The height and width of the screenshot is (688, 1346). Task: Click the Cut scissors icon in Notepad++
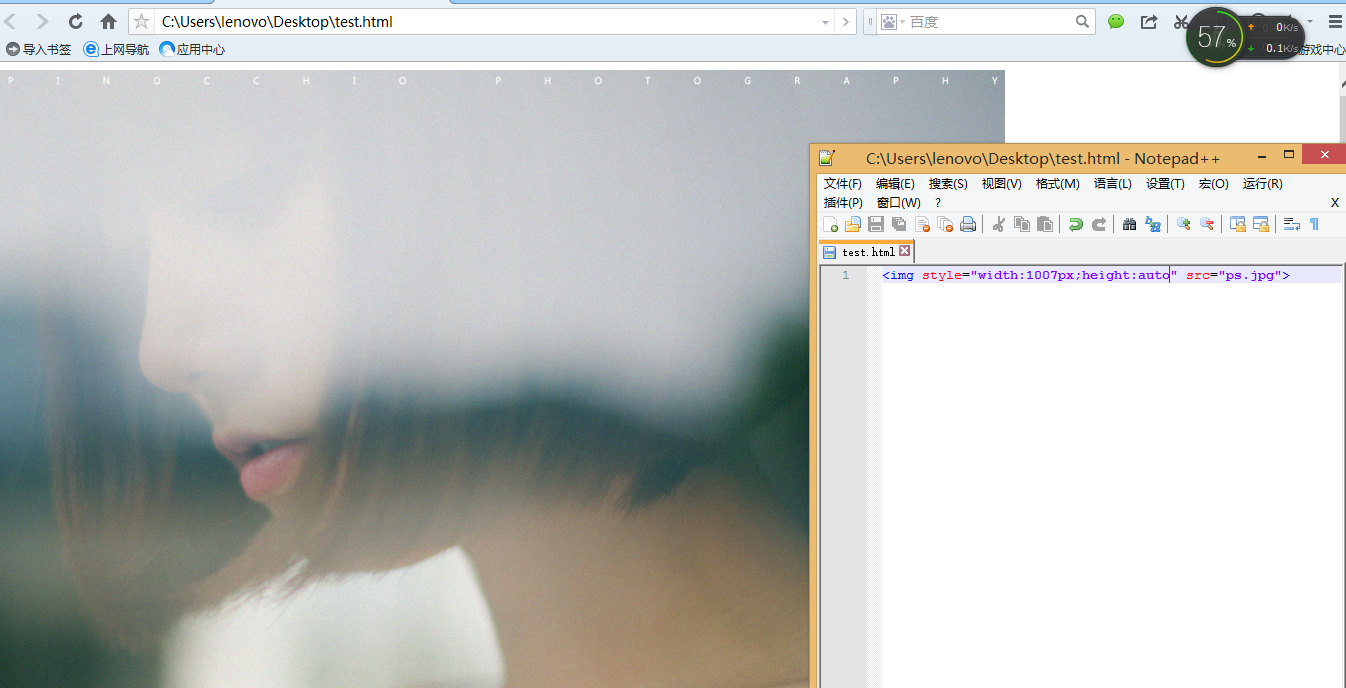coord(998,224)
